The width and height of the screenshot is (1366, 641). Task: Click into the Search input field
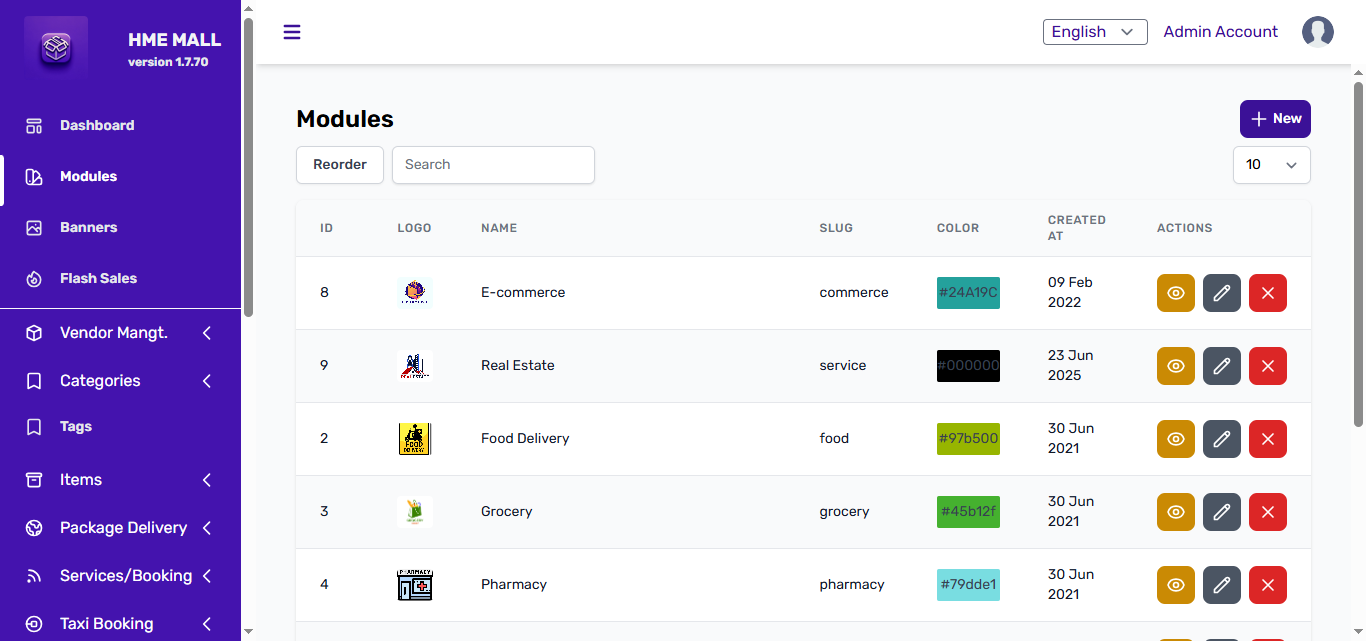tap(493, 165)
